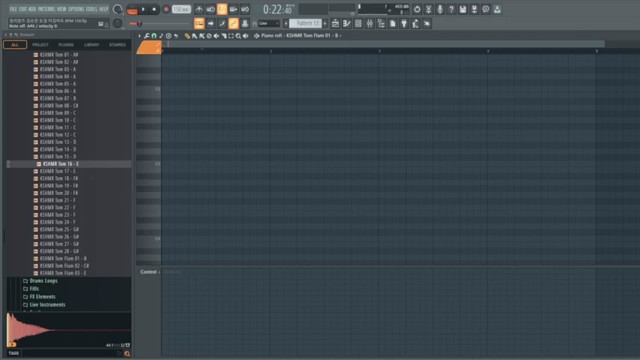Click the render/export icon beside save
The width and height of the screenshot is (640, 360).
[474, 9]
